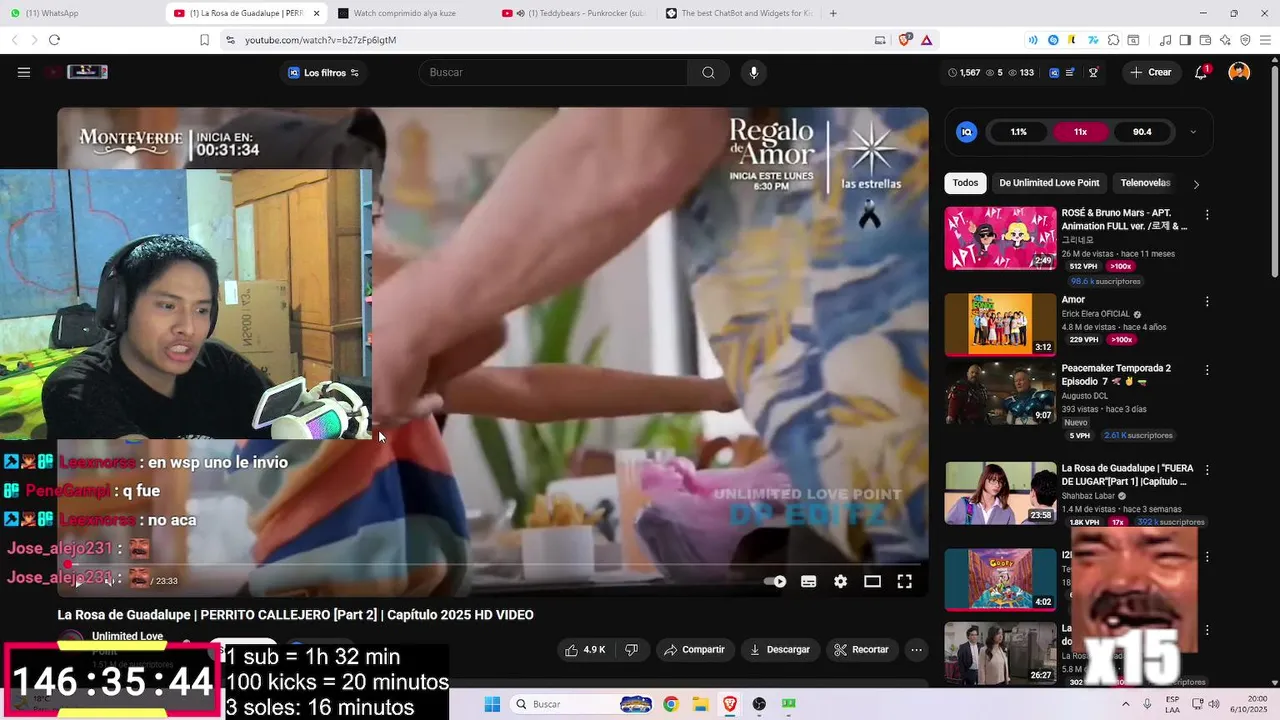Toggle the autoplay switch in player
The width and height of the screenshot is (1280, 720).
(x=775, y=581)
